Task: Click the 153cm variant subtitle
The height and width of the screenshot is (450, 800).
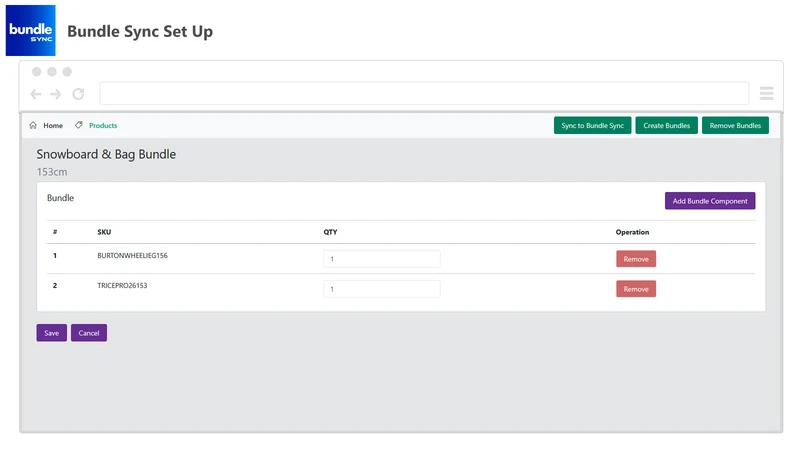Action: [52, 172]
